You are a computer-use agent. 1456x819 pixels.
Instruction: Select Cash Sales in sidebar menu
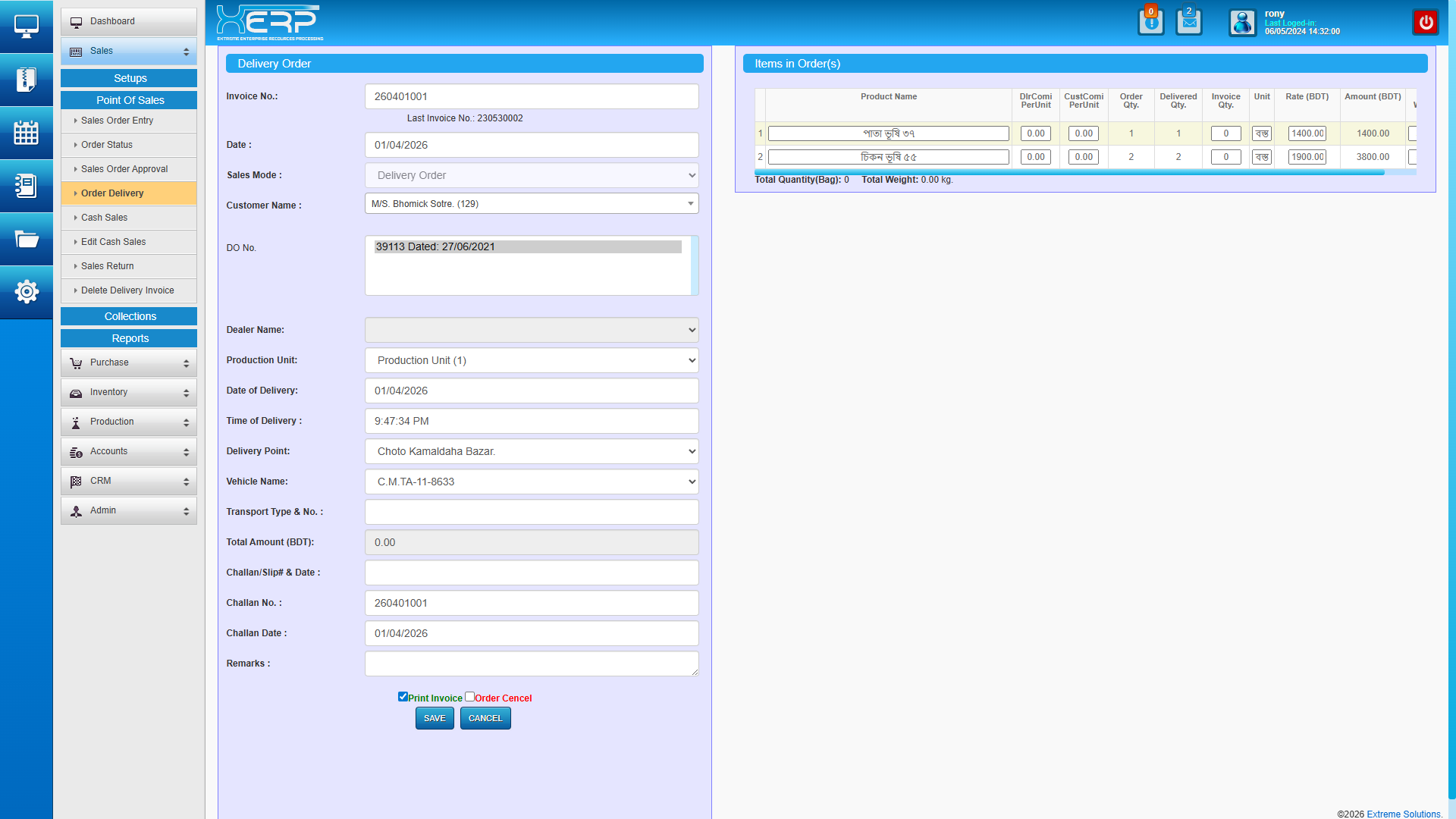(104, 218)
